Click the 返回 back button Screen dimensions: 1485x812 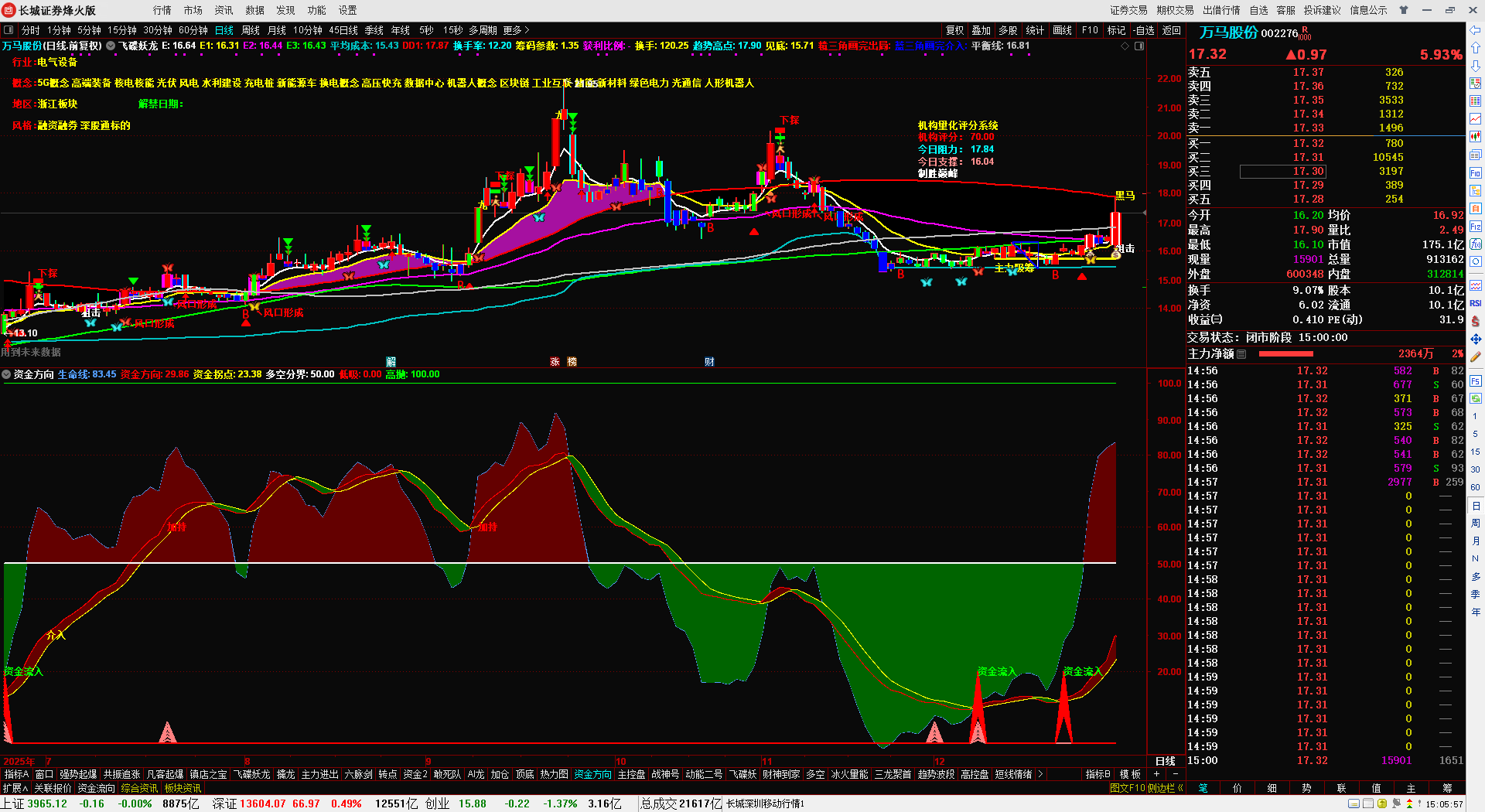(x=1172, y=30)
